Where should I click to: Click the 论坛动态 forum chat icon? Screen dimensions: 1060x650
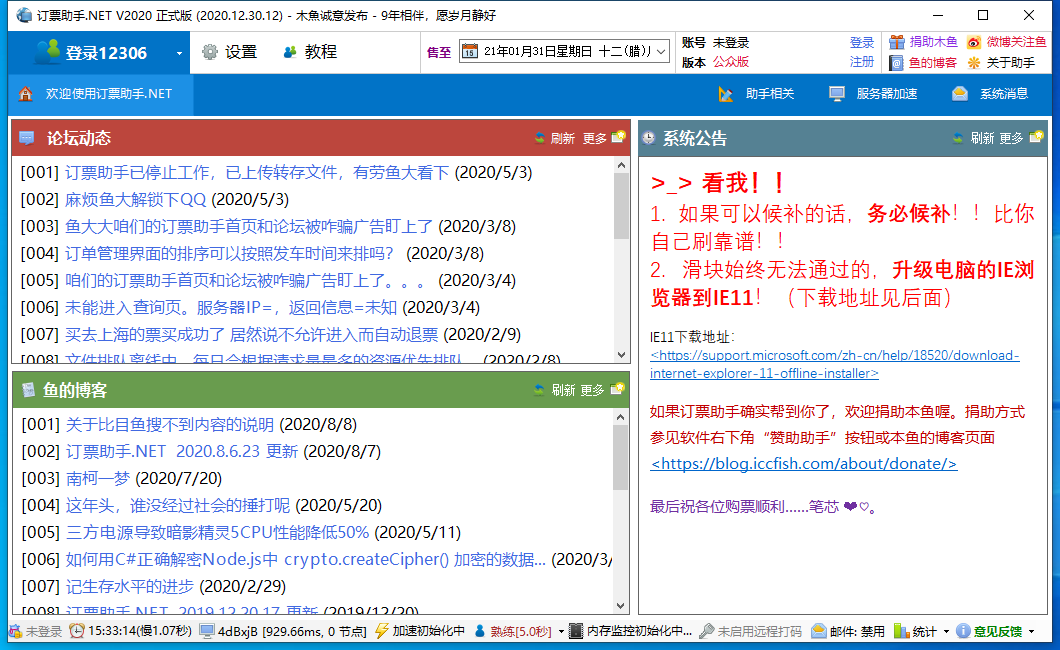[x=27, y=138]
